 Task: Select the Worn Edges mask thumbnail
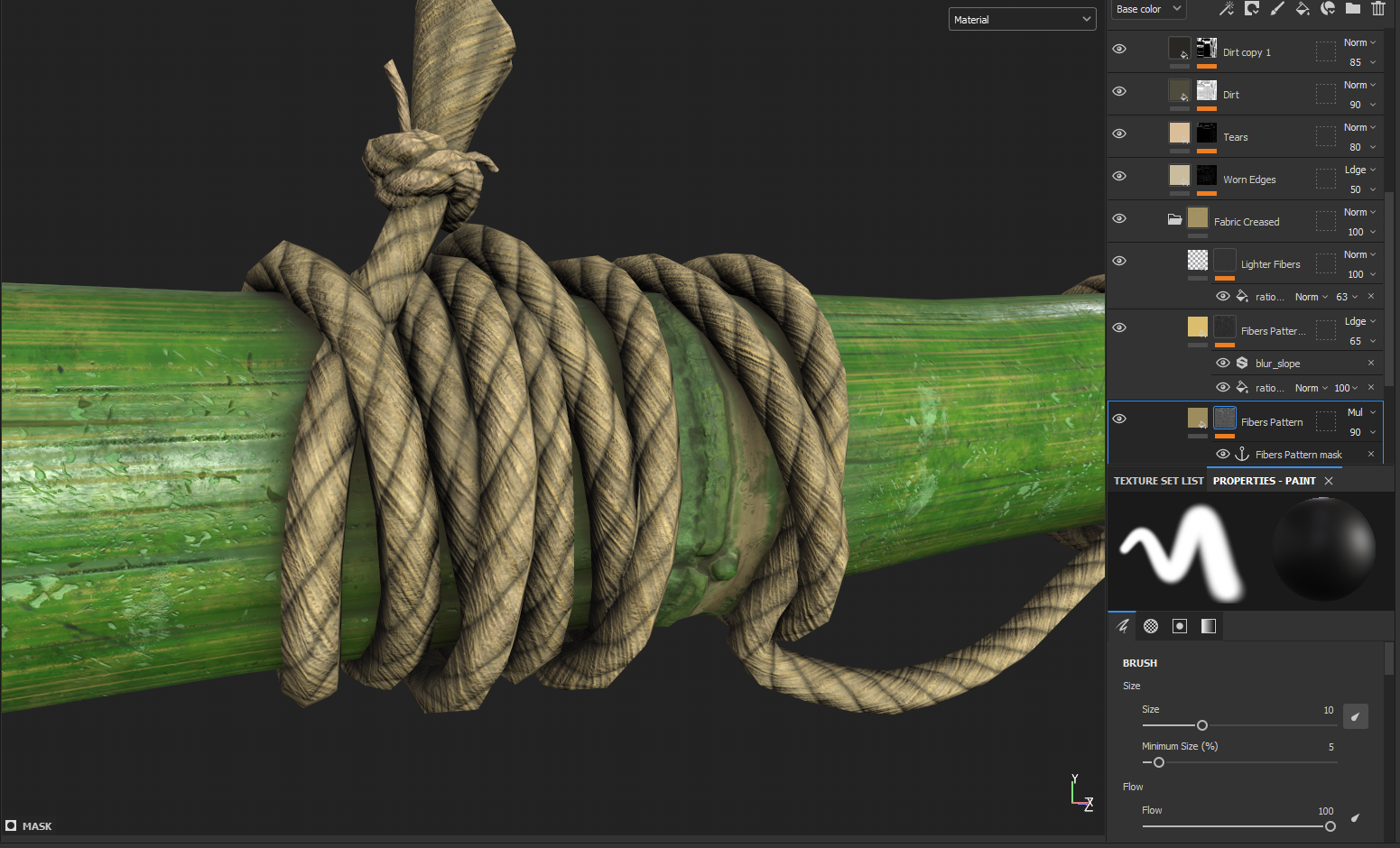[1207, 176]
